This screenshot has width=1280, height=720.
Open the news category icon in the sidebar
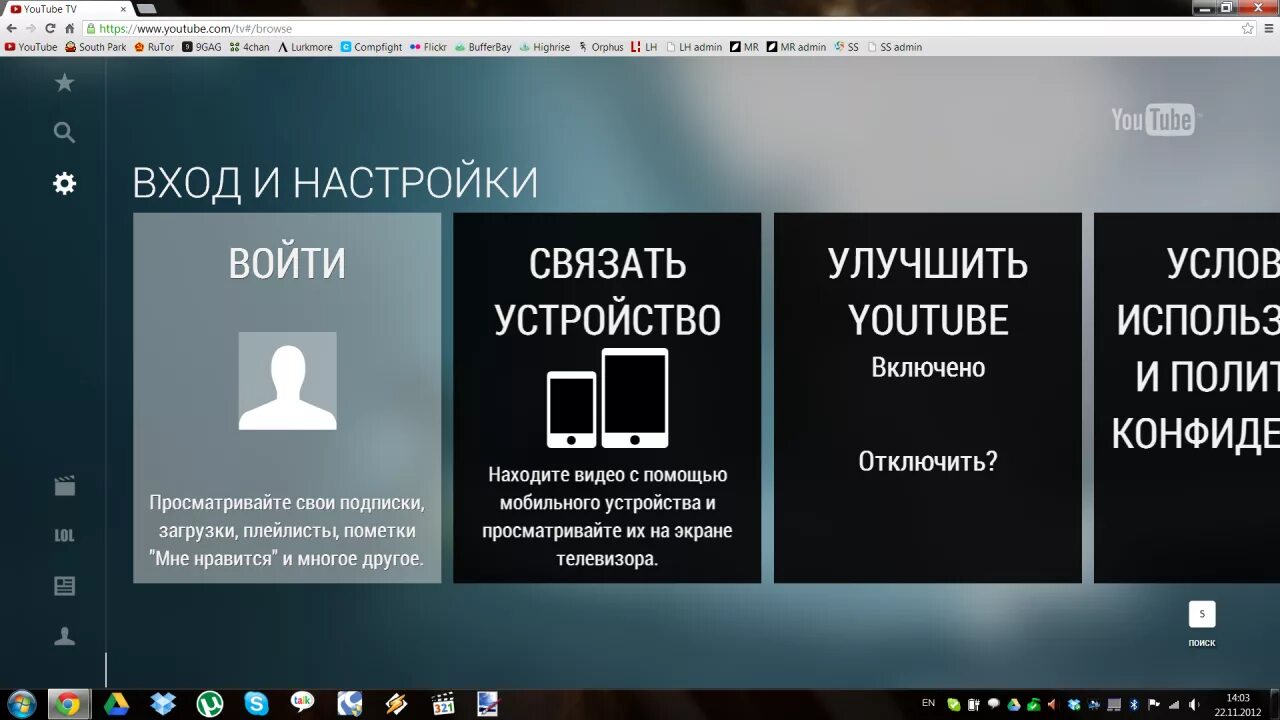coord(64,586)
